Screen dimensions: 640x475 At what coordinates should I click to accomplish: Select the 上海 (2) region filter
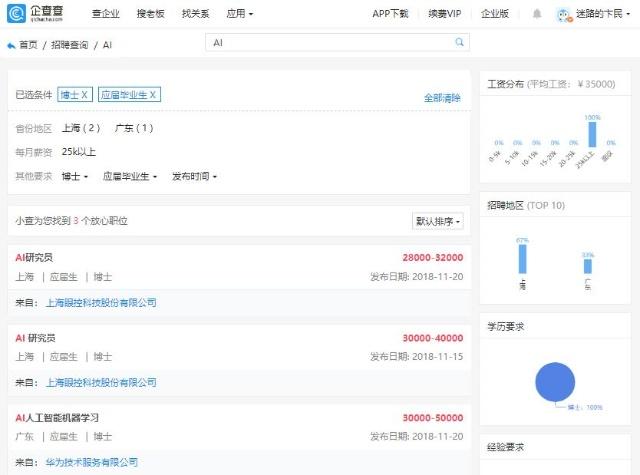tap(81, 128)
